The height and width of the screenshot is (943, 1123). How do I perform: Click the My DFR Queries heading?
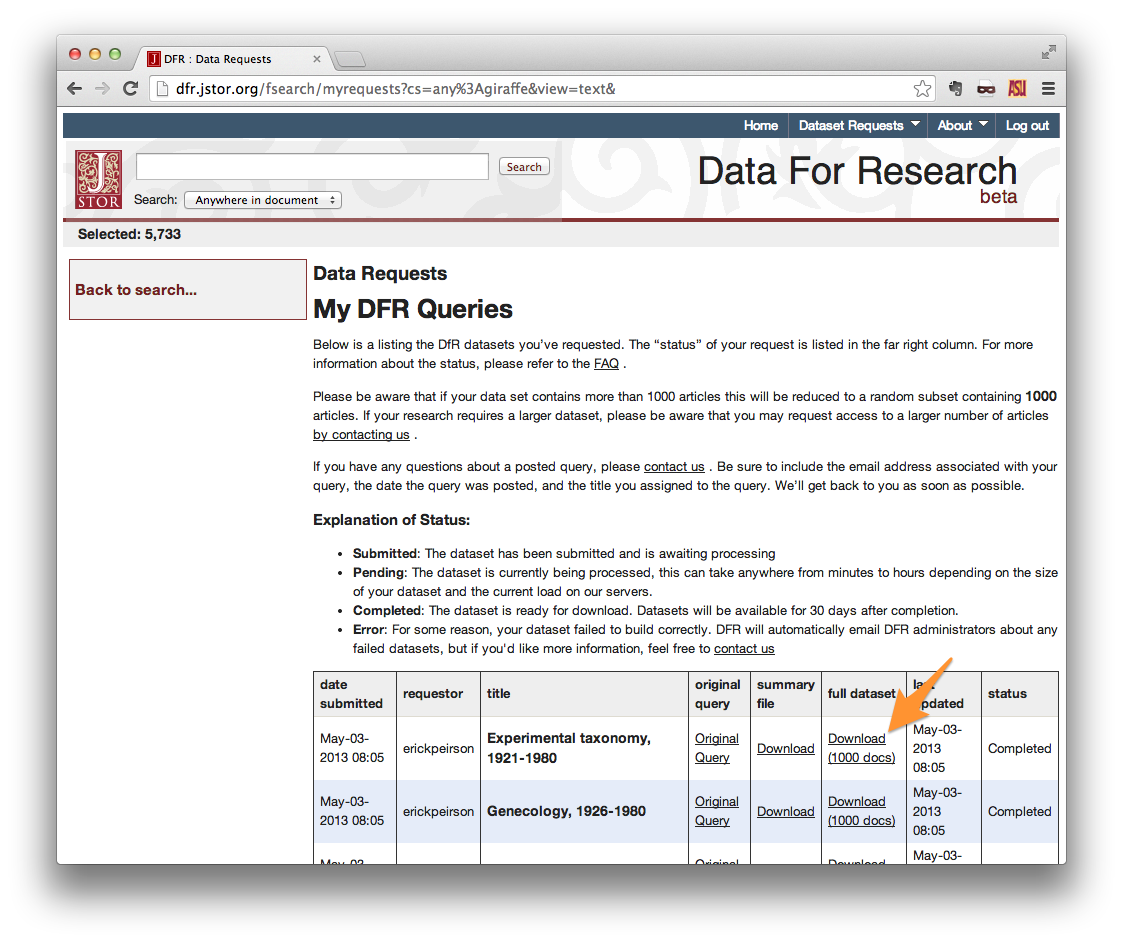[413, 309]
